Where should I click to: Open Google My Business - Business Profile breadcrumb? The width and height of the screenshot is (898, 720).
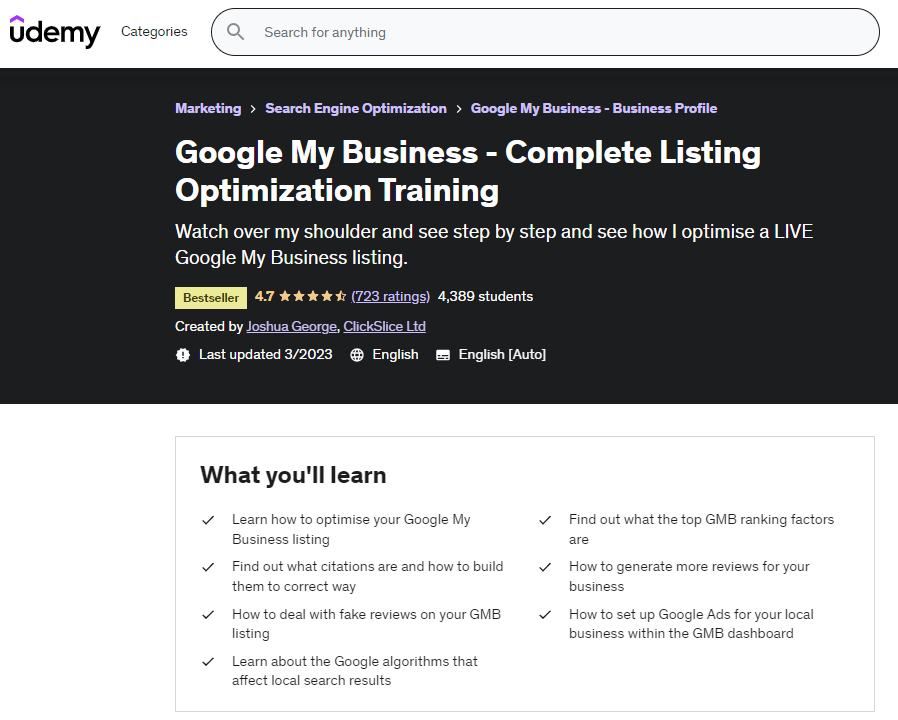(594, 108)
